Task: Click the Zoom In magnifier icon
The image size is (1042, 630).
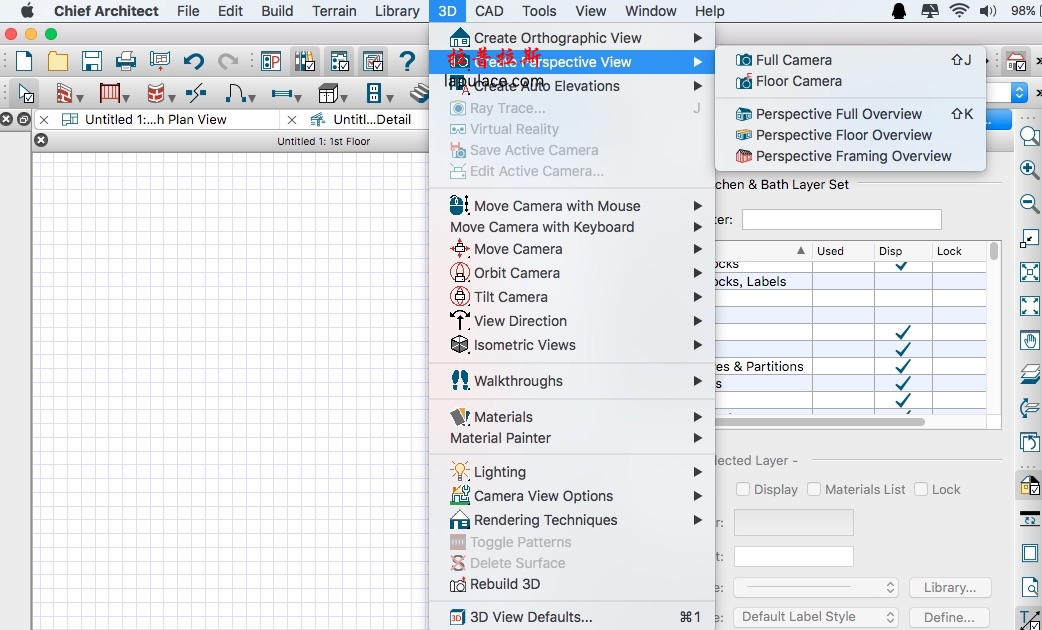Action: tap(1029, 169)
